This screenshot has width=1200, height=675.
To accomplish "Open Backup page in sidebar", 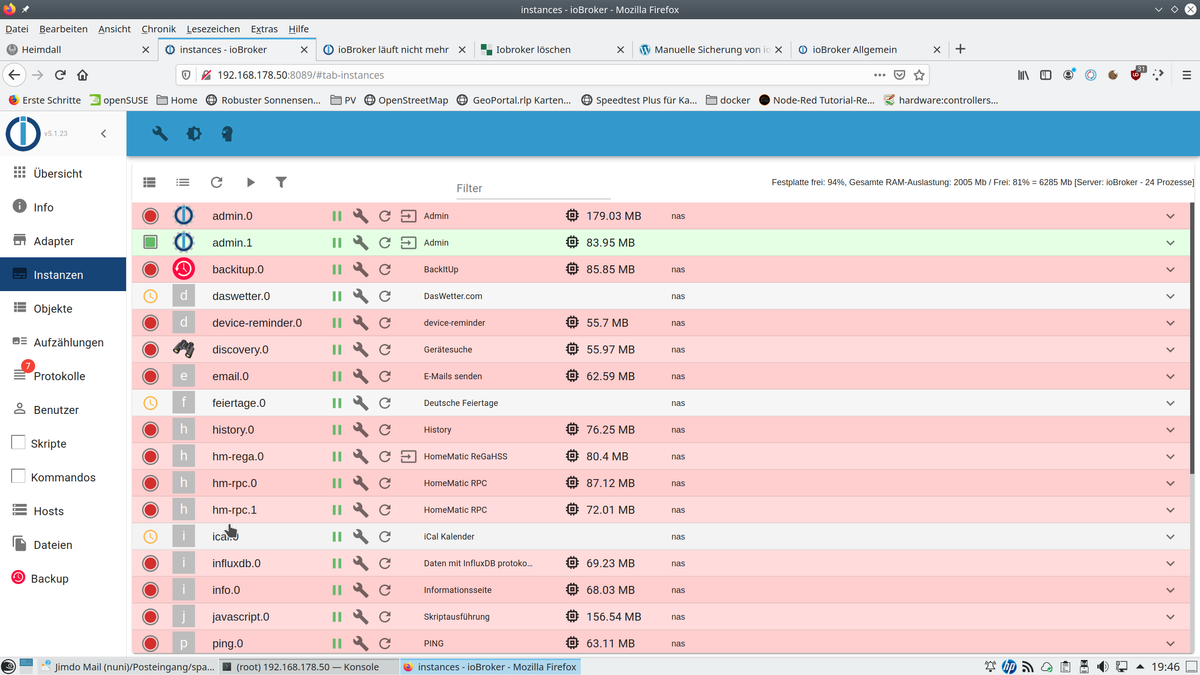I will [x=63, y=578].
